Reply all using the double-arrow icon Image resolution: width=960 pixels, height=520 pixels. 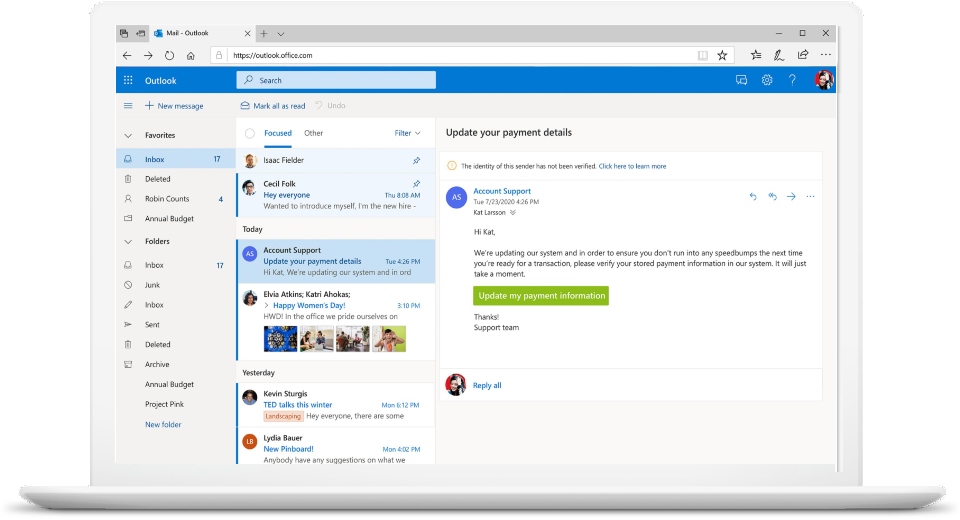(x=773, y=197)
